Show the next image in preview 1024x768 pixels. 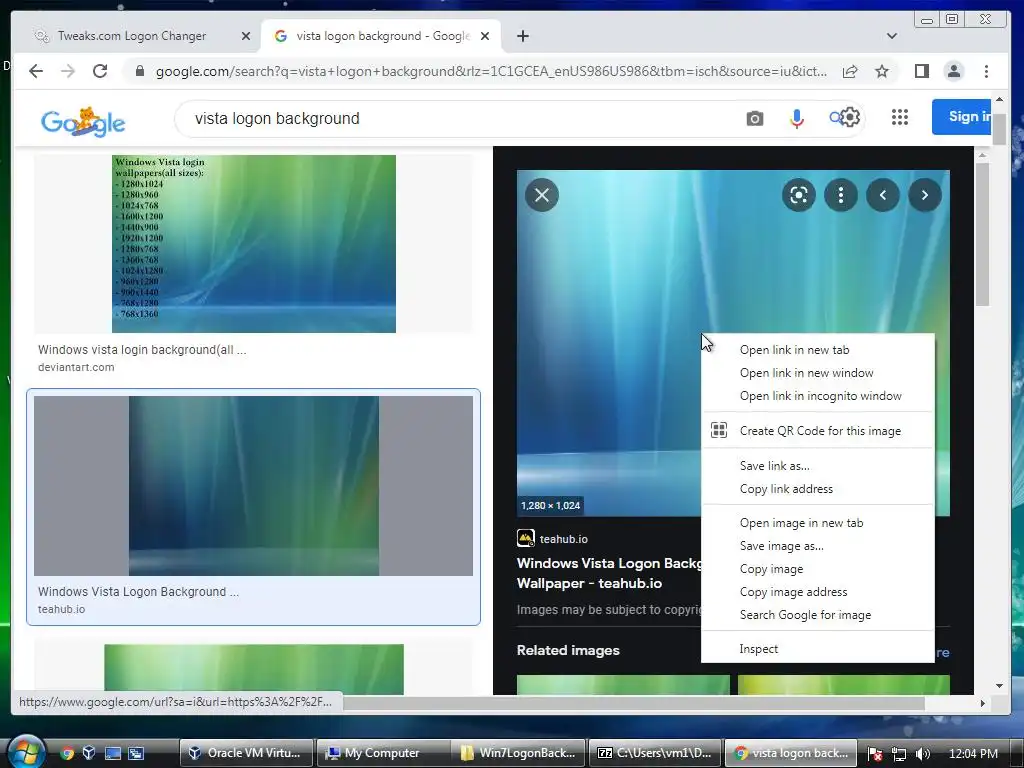pyautogui.click(x=925, y=195)
